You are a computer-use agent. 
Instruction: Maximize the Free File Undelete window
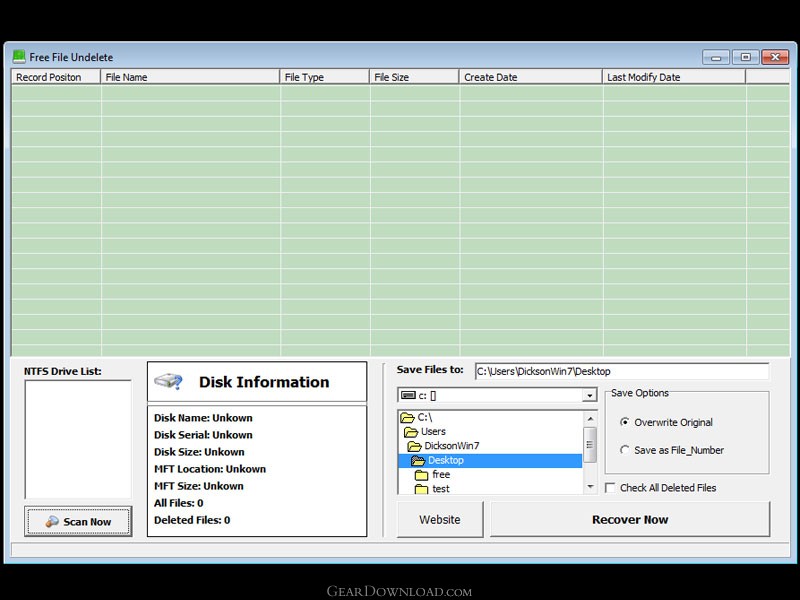745,57
